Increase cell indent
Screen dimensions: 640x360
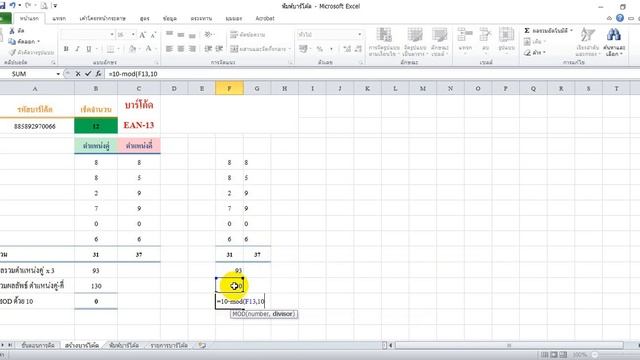(219, 49)
